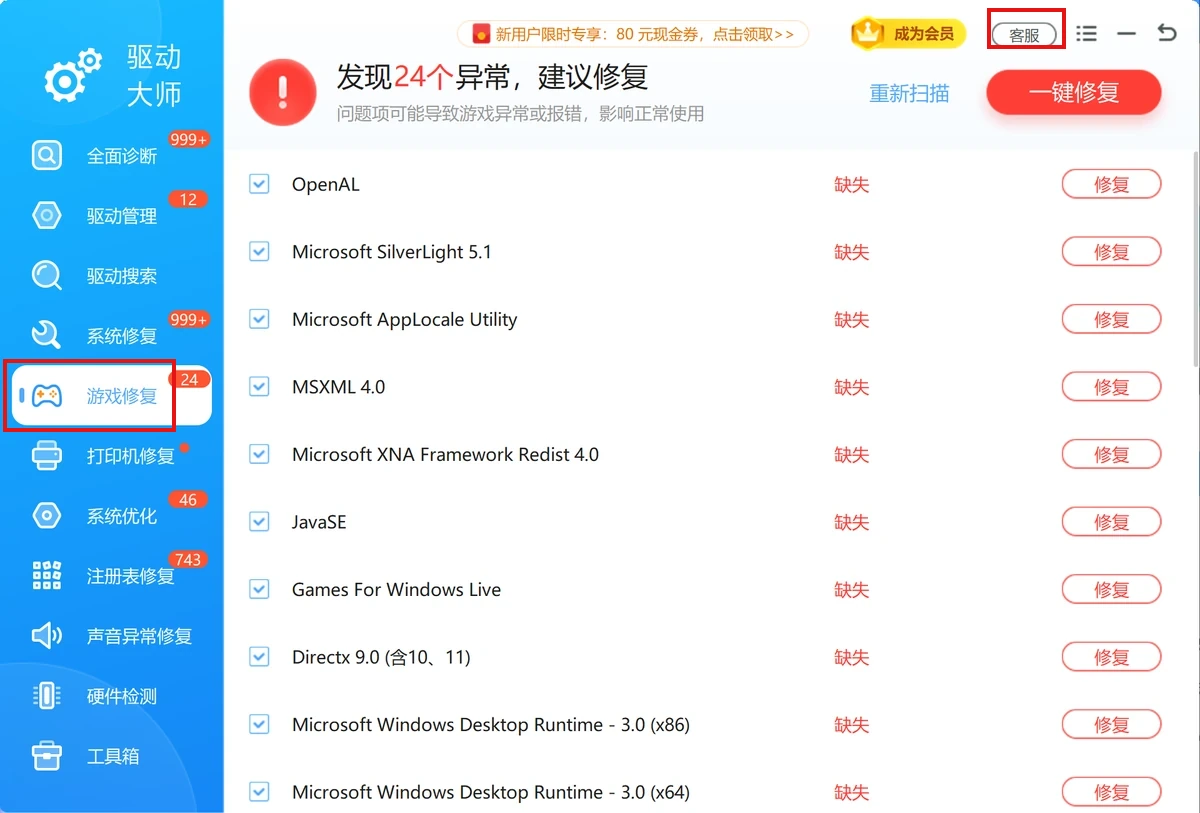Uncheck the MSXML 4.0 checkbox

(259, 387)
